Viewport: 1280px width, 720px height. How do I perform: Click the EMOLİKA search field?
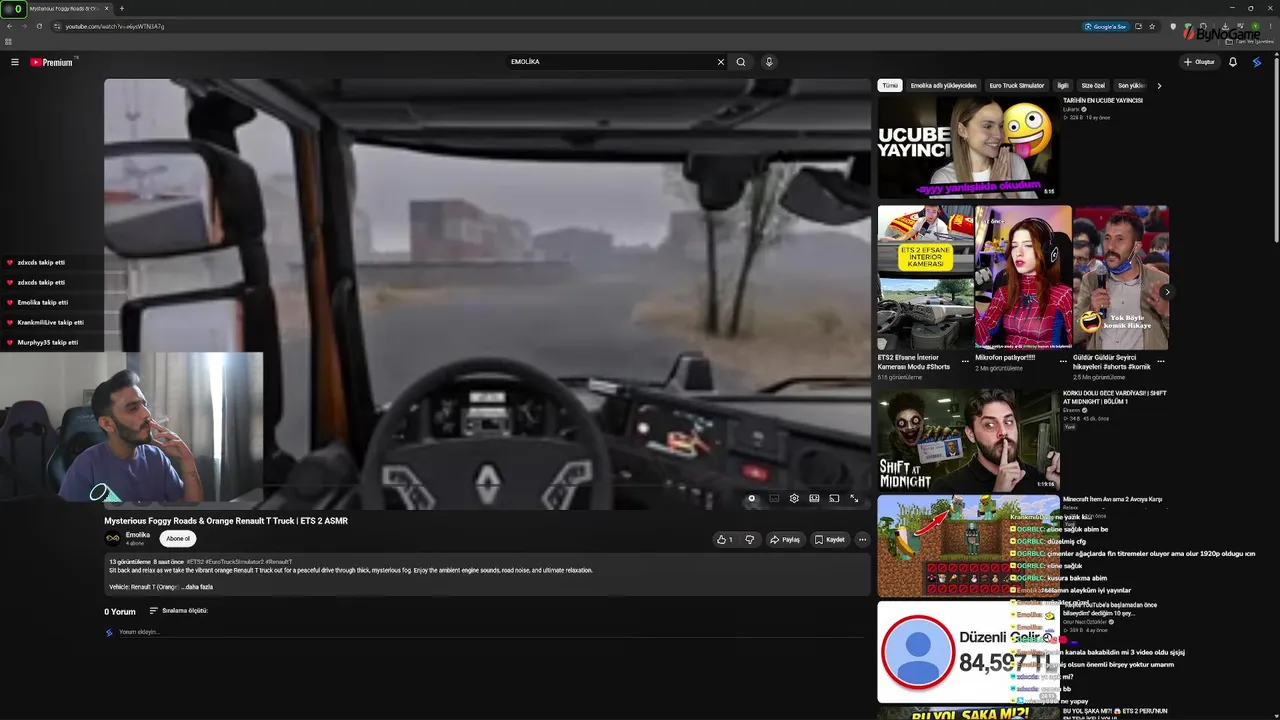[610, 62]
